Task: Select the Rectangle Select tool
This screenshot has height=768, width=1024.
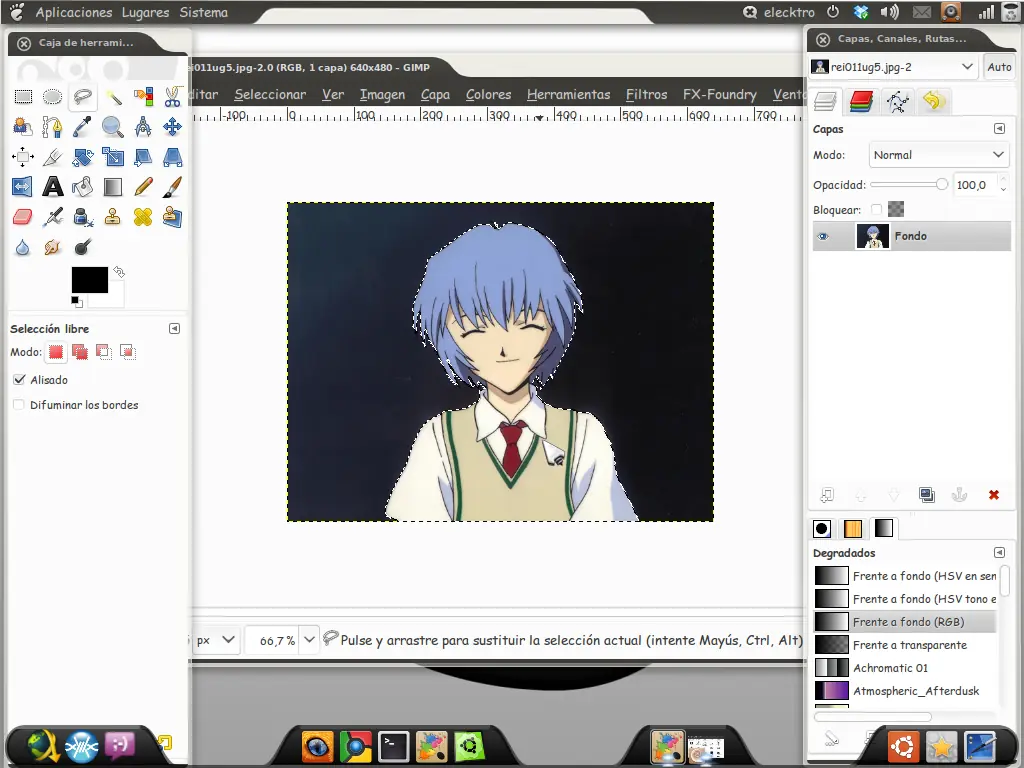Action: point(23,97)
